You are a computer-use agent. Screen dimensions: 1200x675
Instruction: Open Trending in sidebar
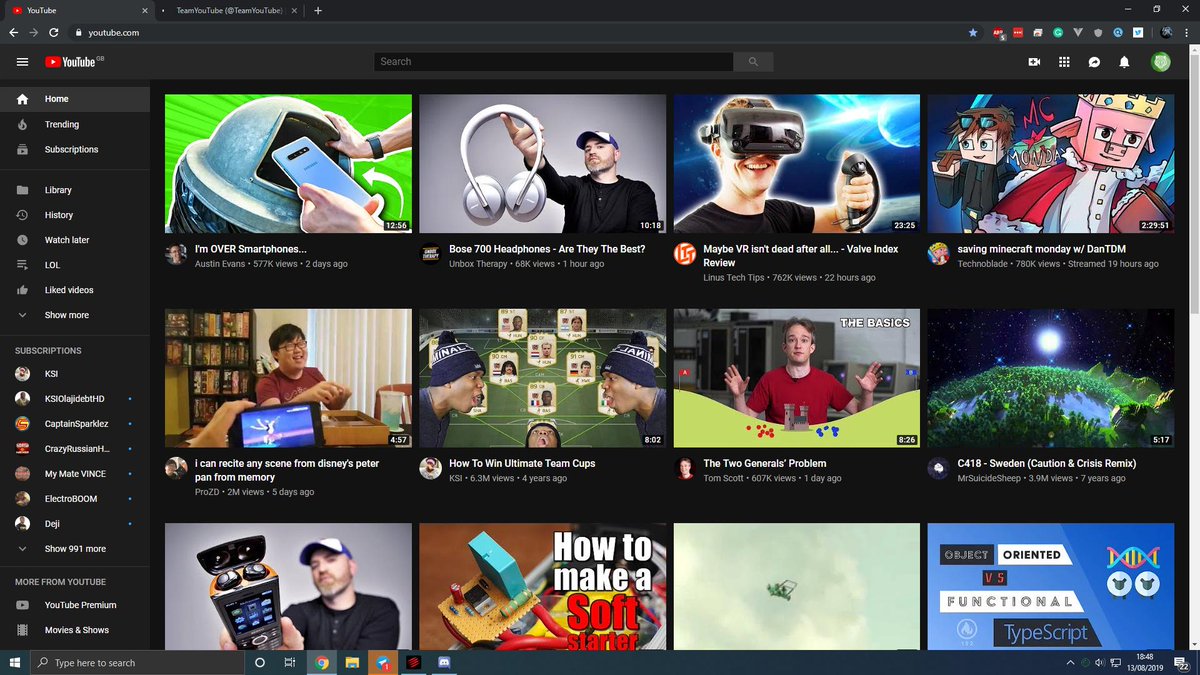click(75, 124)
